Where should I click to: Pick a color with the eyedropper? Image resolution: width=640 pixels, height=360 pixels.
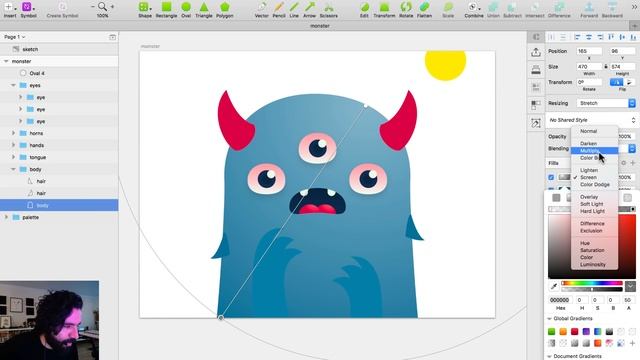point(554,286)
